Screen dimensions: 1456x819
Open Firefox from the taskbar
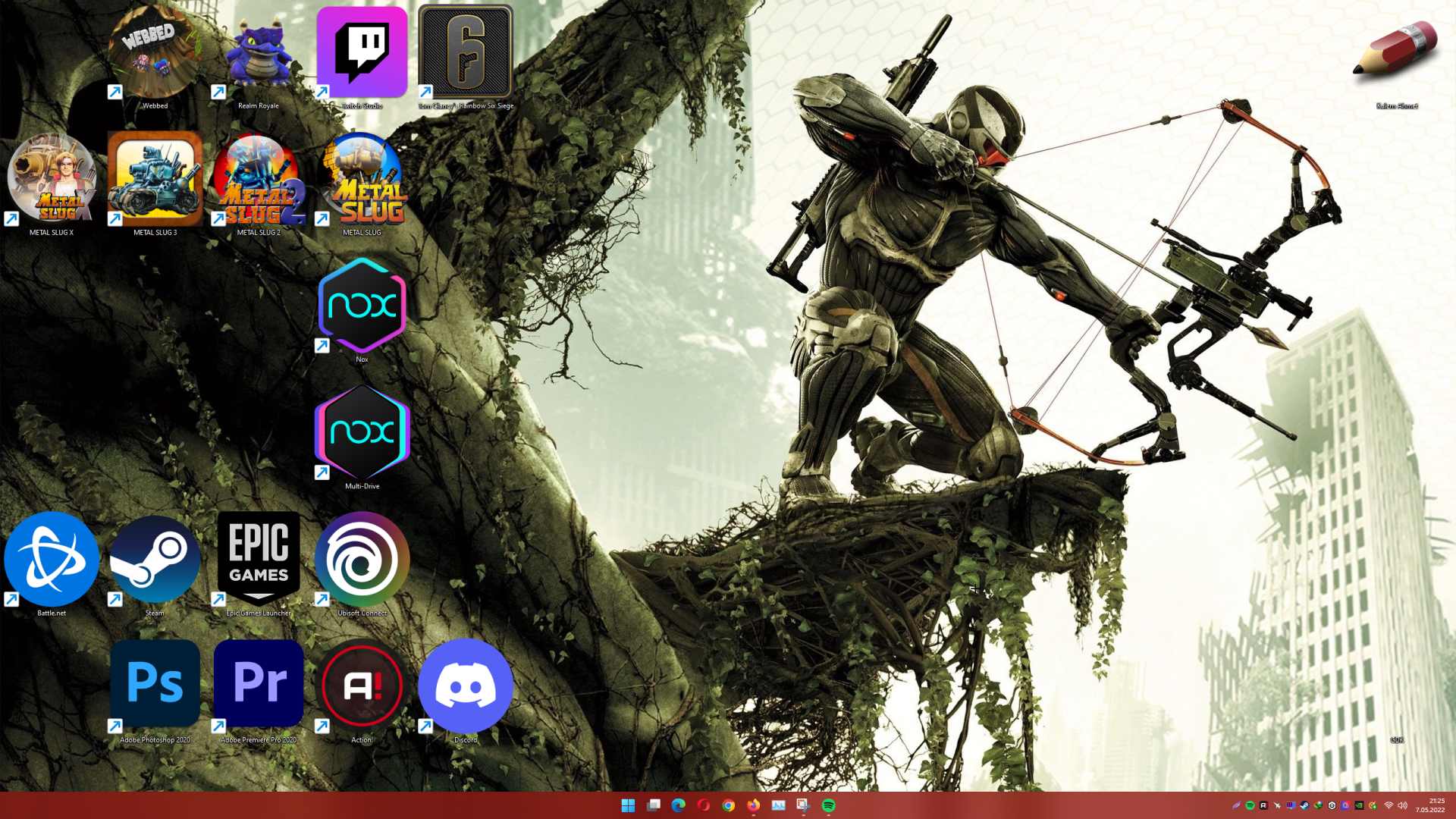click(x=754, y=805)
